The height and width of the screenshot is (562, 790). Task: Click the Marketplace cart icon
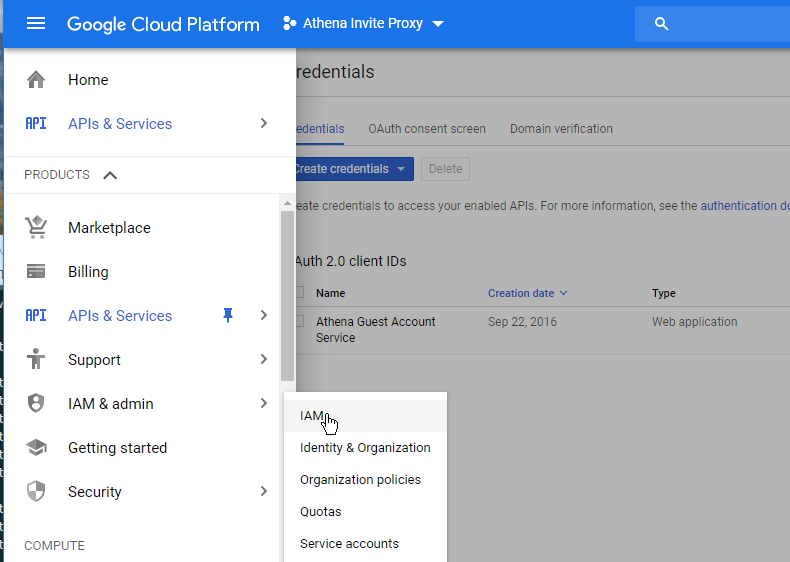pyautogui.click(x=36, y=227)
